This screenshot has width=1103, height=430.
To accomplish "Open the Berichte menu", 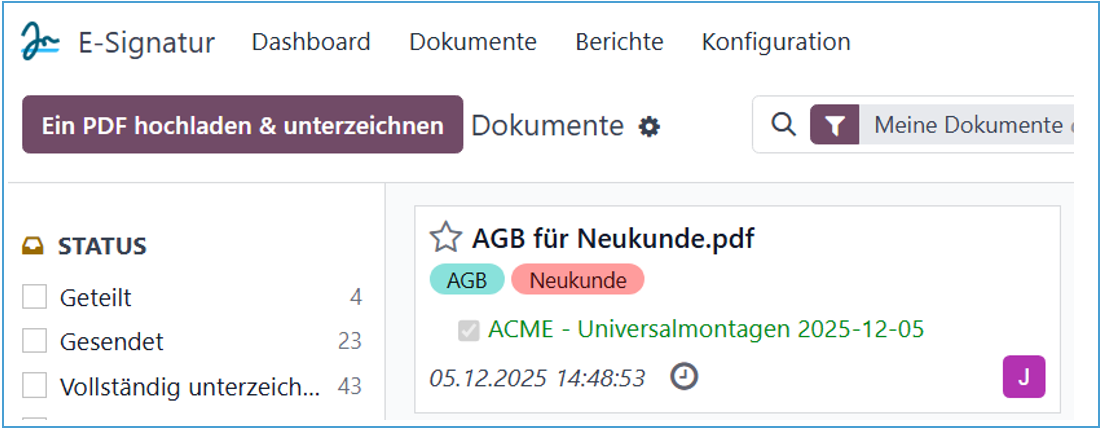I will [x=619, y=42].
